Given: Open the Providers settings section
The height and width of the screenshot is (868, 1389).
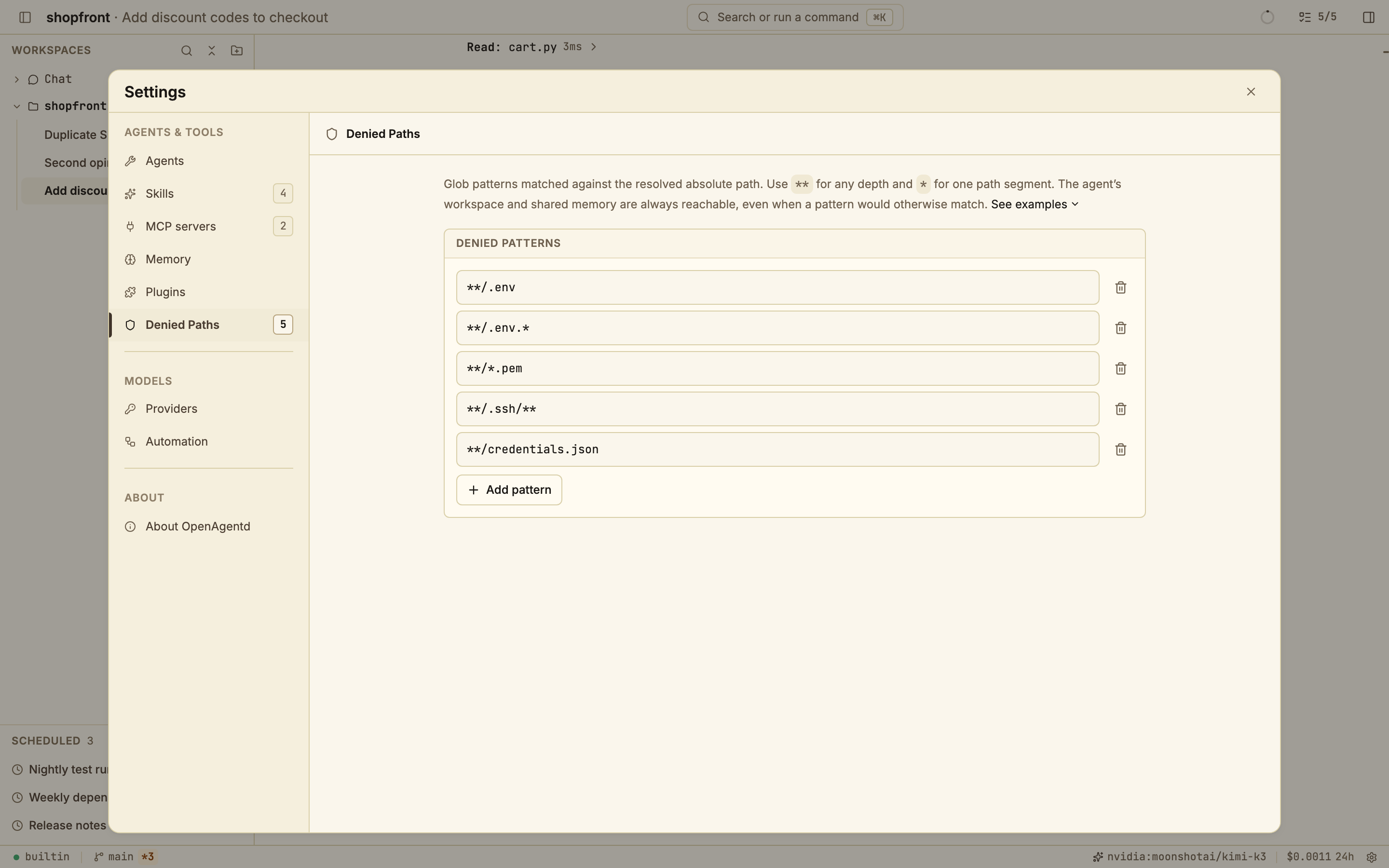Looking at the screenshot, I should click(x=209, y=409).
